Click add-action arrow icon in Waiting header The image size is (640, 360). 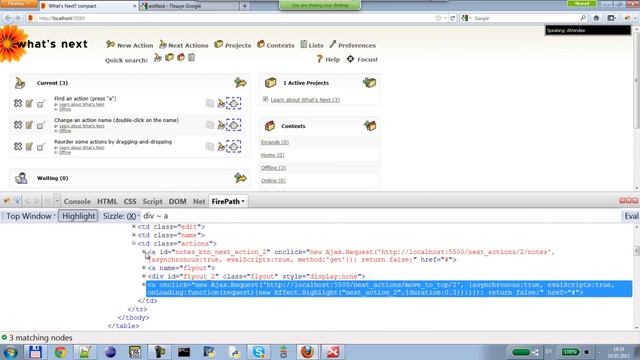click(240, 178)
